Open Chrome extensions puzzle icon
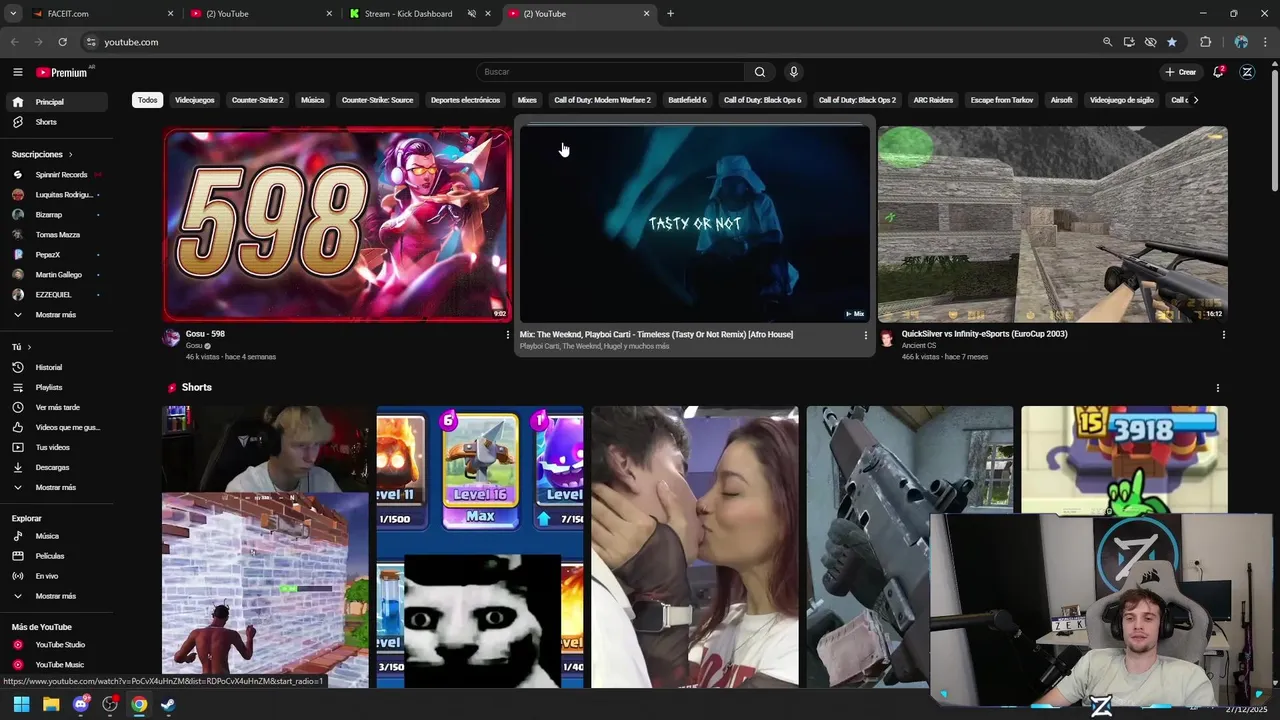Screen dimensions: 1280x720 coord(1205,42)
